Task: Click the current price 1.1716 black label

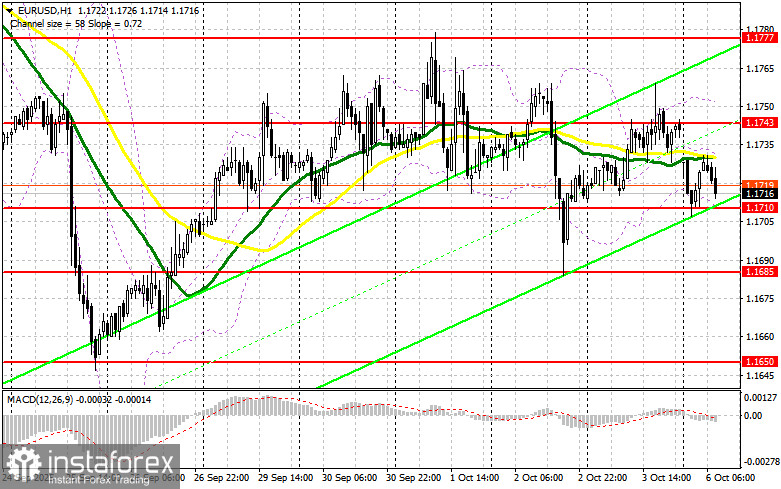Action: coord(759,194)
